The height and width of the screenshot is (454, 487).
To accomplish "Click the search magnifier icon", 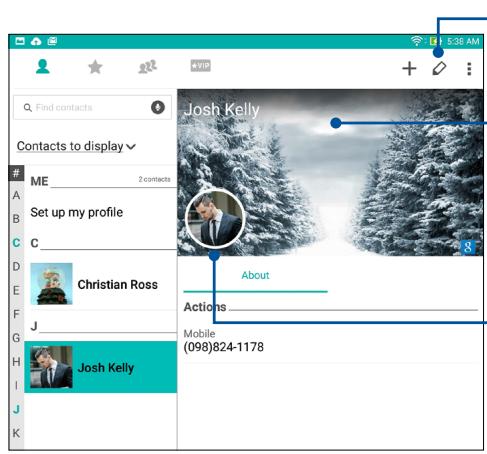I will (28, 108).
